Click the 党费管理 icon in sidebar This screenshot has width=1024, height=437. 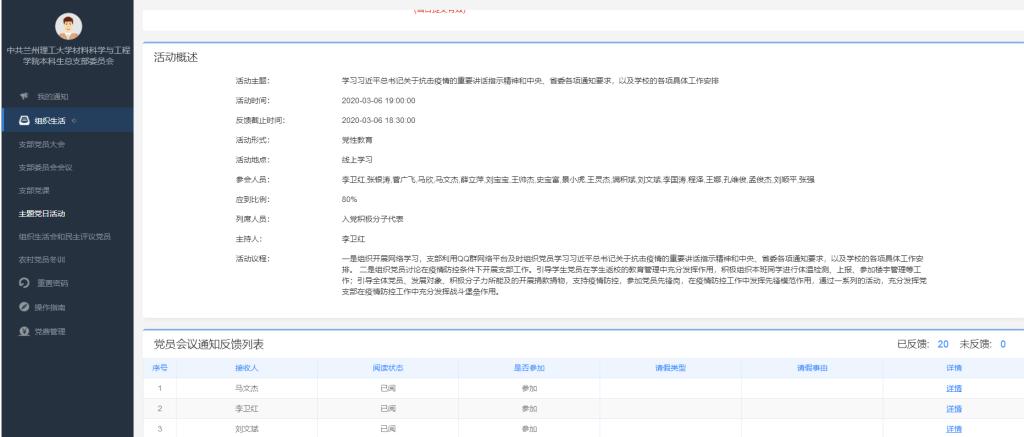tap(23, 332)
